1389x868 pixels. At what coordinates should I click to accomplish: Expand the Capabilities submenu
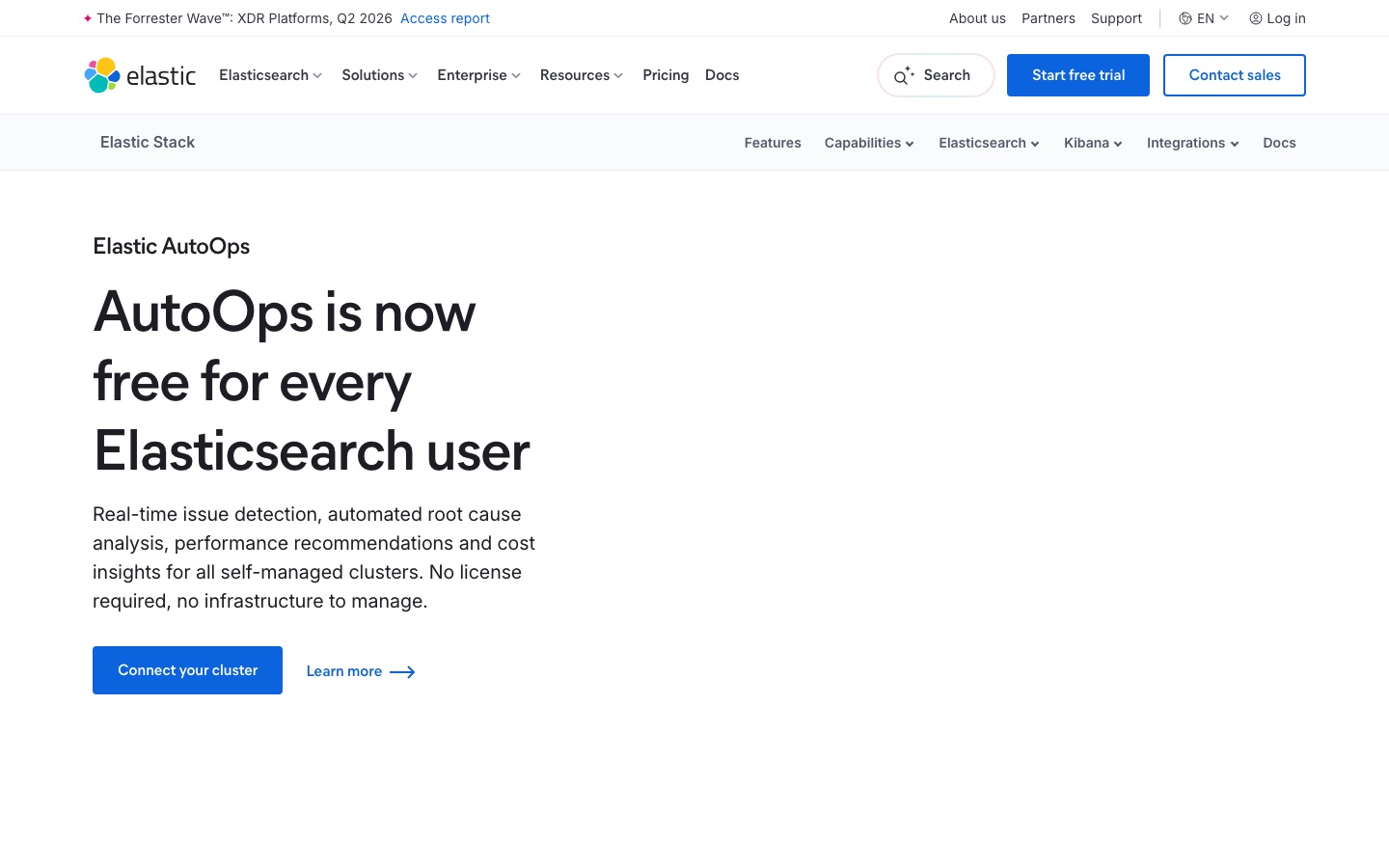click(x=869, y=143)
